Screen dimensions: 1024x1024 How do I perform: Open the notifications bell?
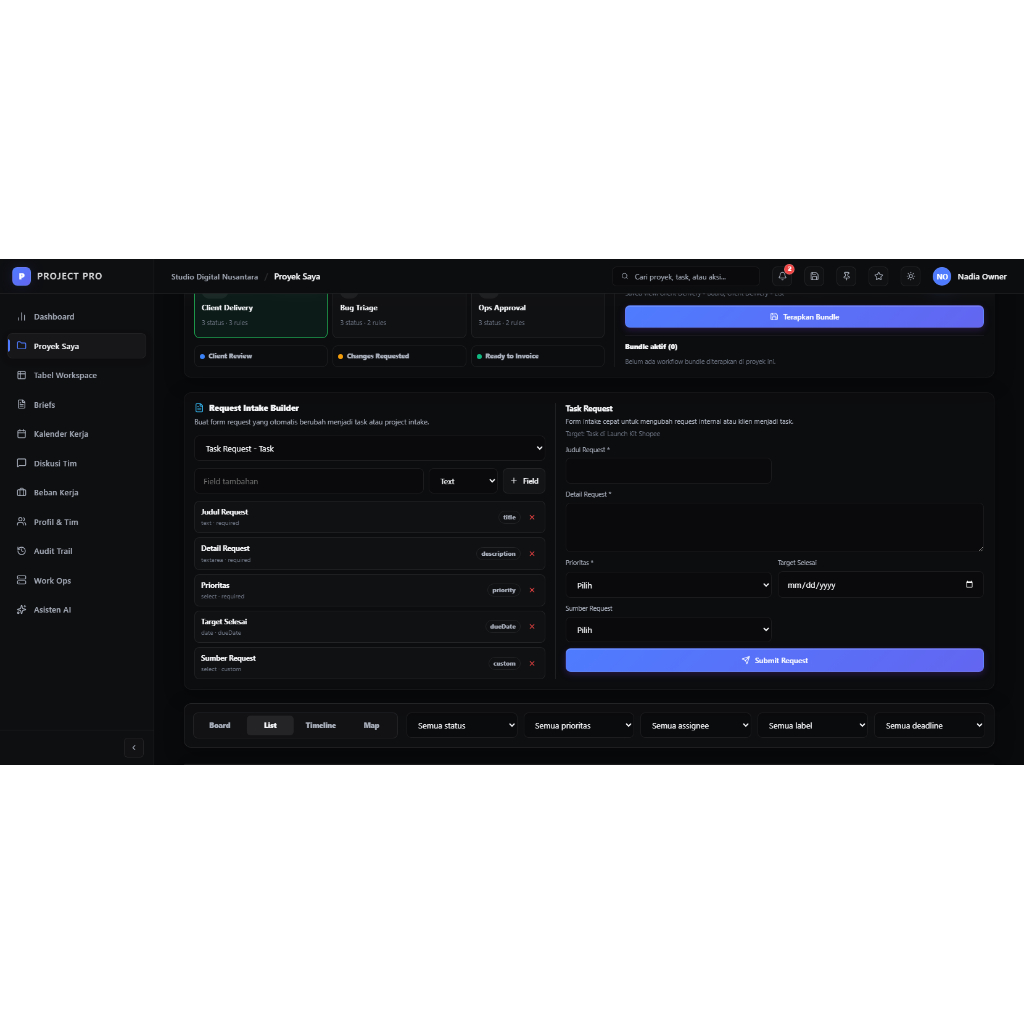[782, 276]
